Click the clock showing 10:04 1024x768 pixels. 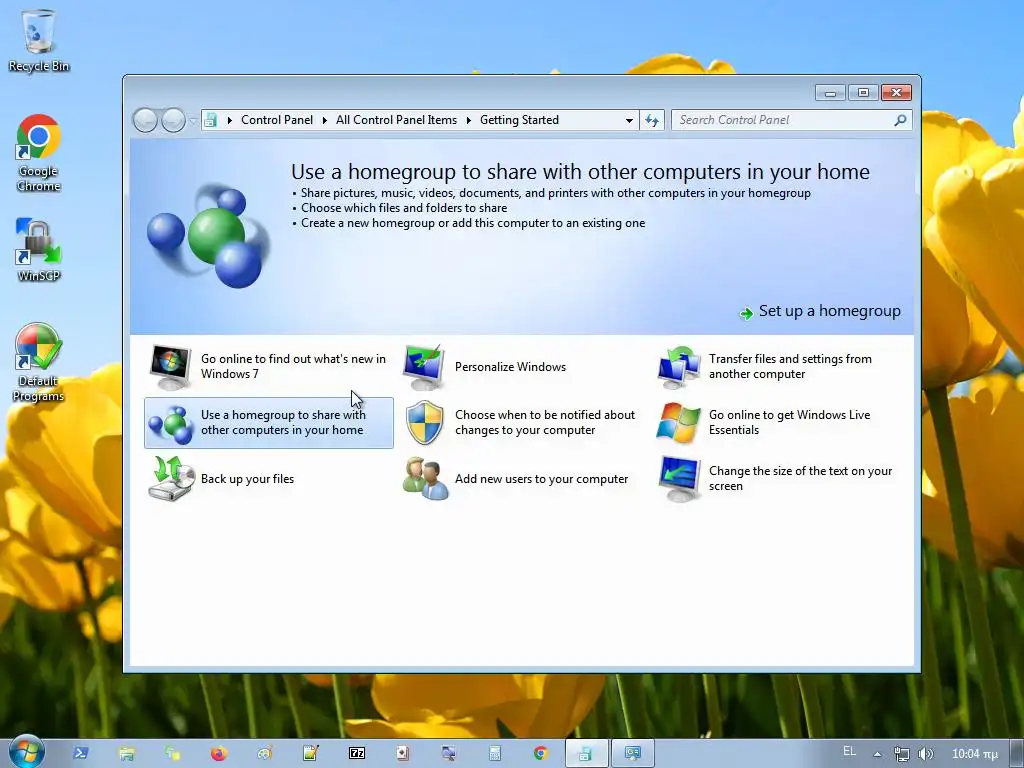point(974,754)
